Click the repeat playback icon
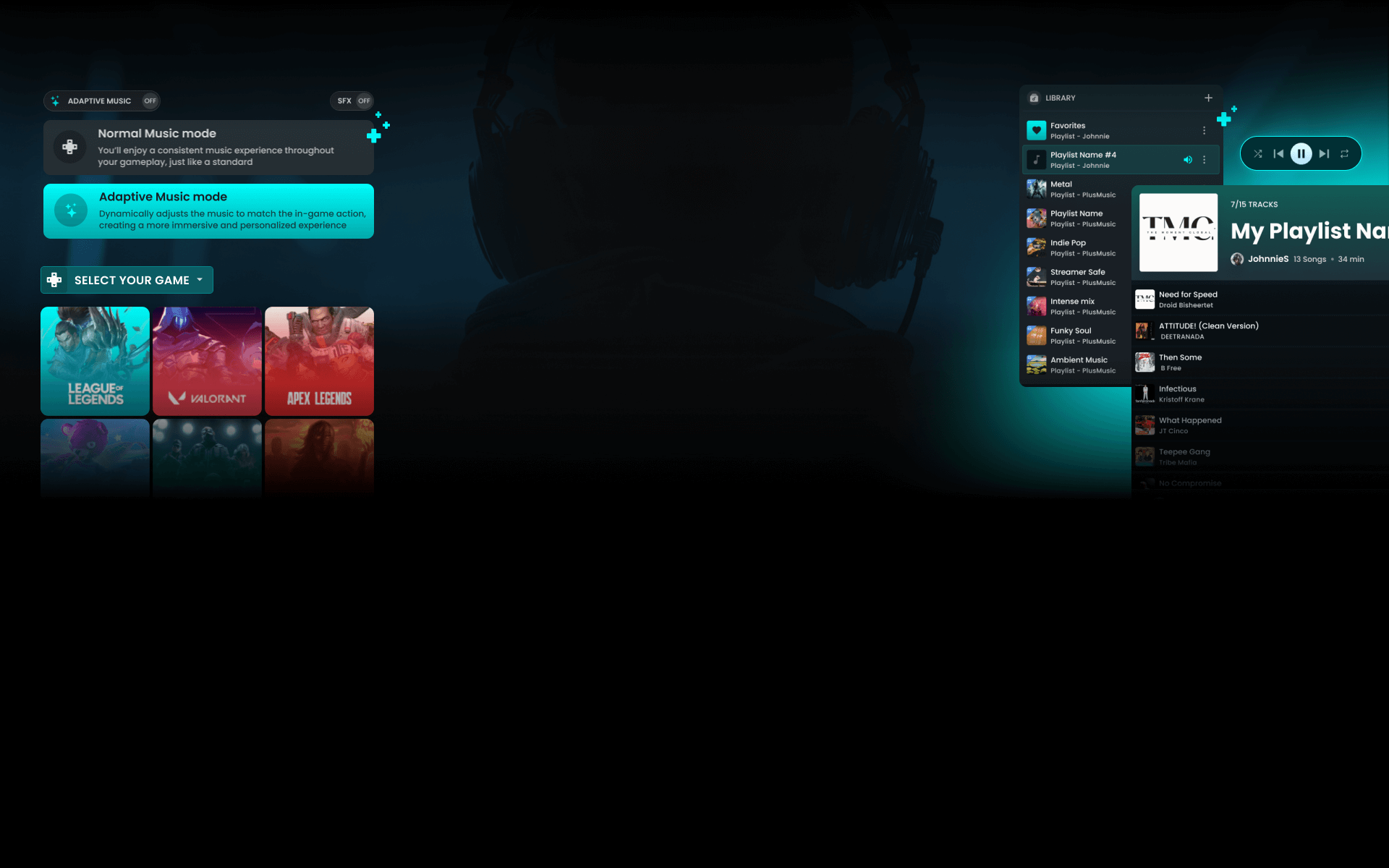The height and width of the screenshot is (868, 1389). pos(1344,153)
